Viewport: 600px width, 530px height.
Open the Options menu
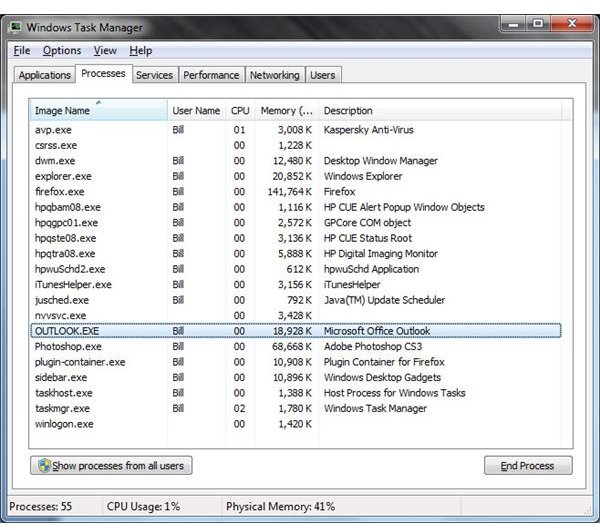click(x=62, y=51)
